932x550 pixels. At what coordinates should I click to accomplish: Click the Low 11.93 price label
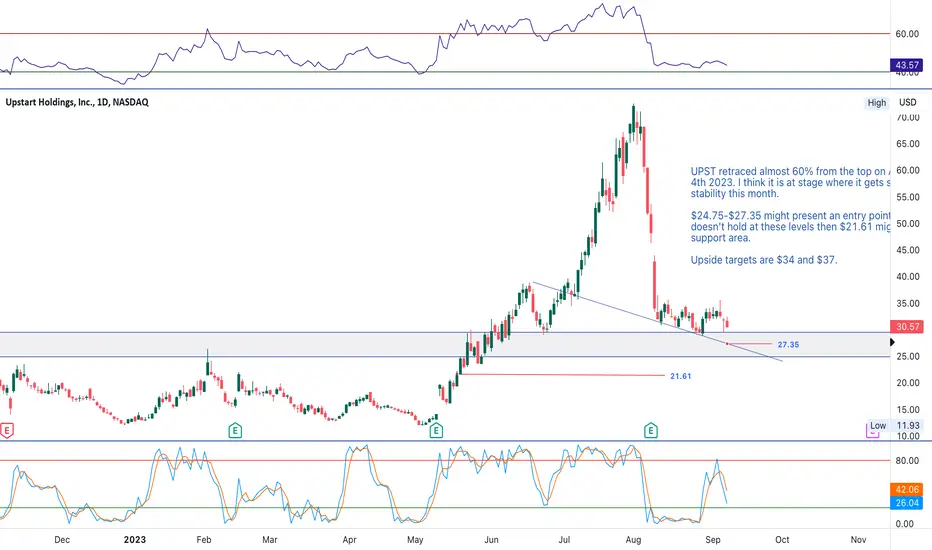tap(895, 426)
